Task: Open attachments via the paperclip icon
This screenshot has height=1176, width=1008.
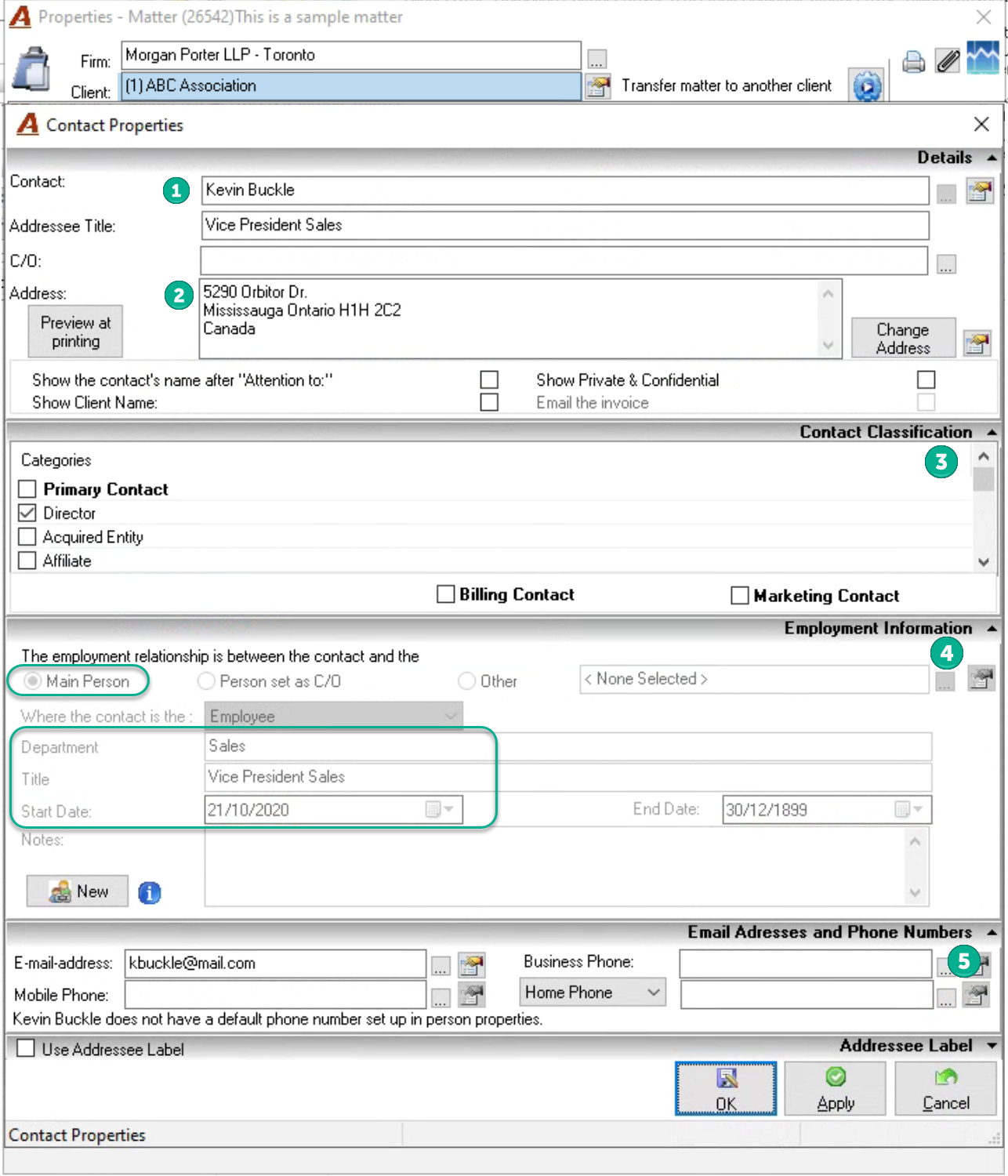Action: tap(948, 61)
